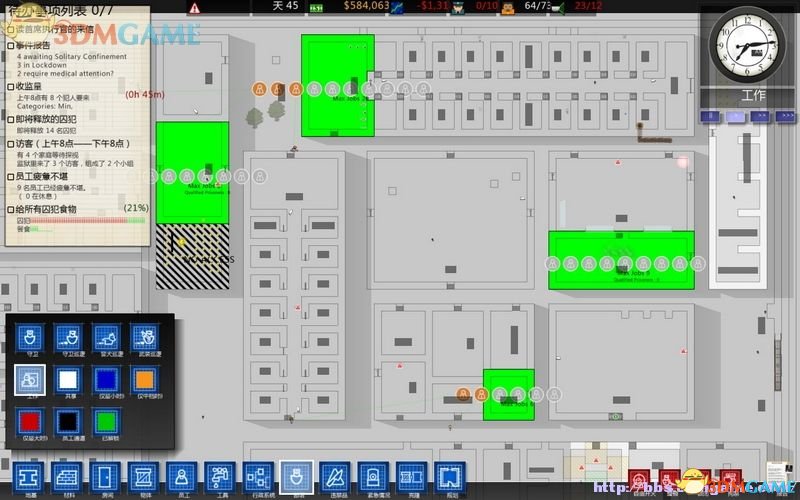Open the Emergencies (紧急情况) siren menu
This screenshot has height=500, width=800.
(373, 478)
